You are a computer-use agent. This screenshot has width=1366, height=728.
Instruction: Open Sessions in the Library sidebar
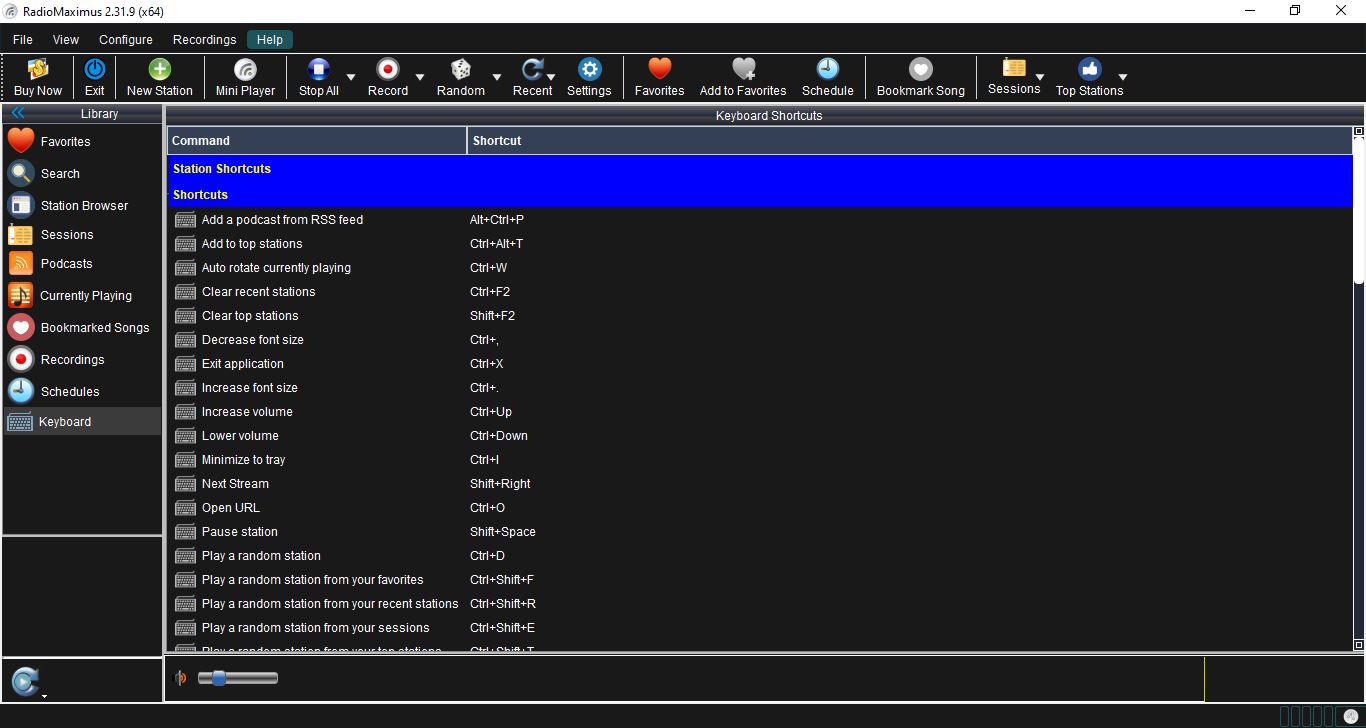(82, 235)
